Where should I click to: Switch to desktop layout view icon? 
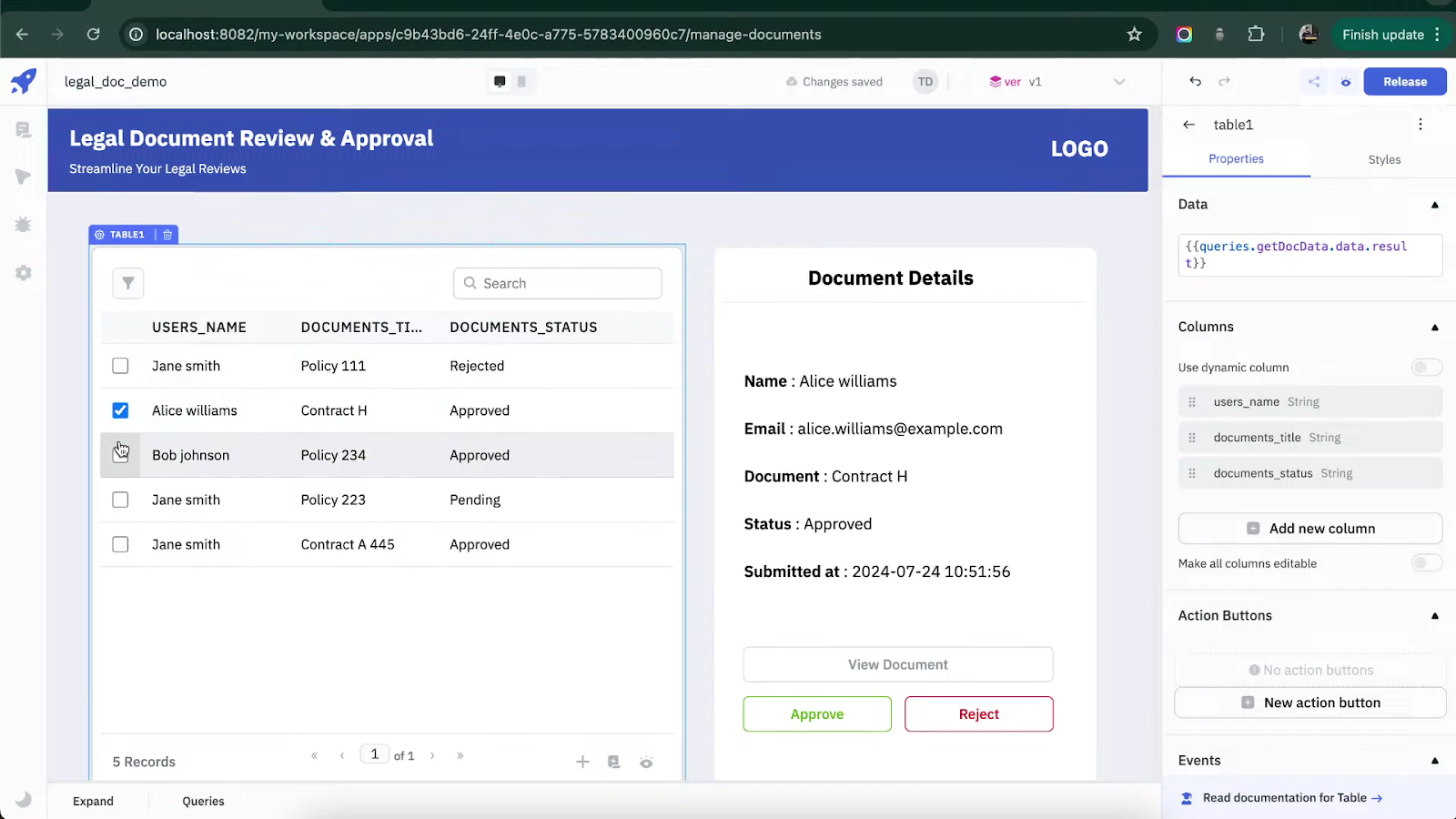click(500, 82)
